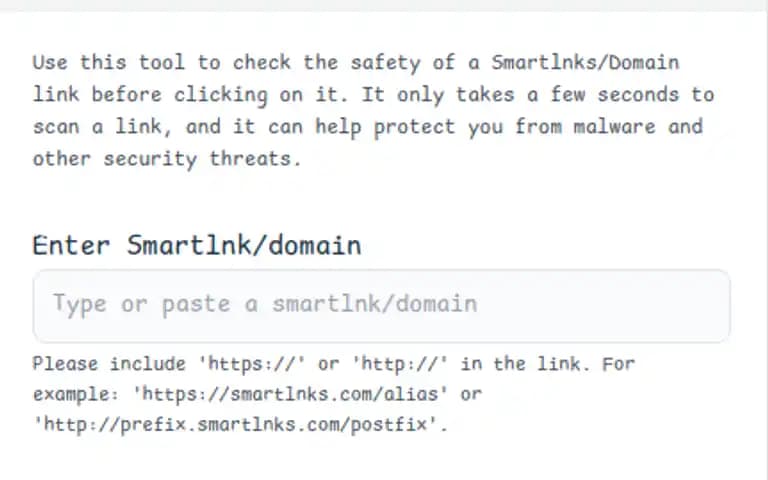Click the gray header strip at the top

click(x=384, y=5)
